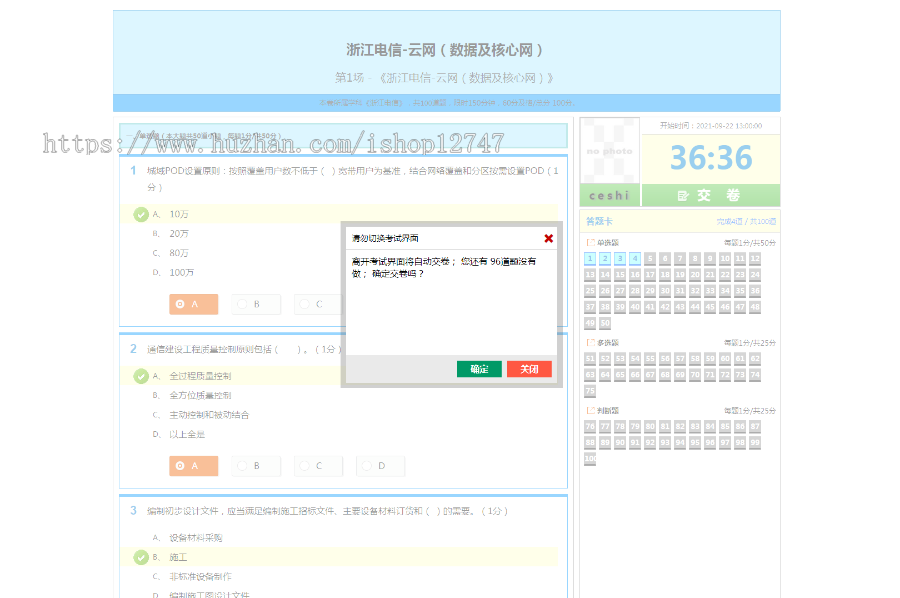Close the exam warning dialog with red X
900x598 pixels.
pos(549,238)
